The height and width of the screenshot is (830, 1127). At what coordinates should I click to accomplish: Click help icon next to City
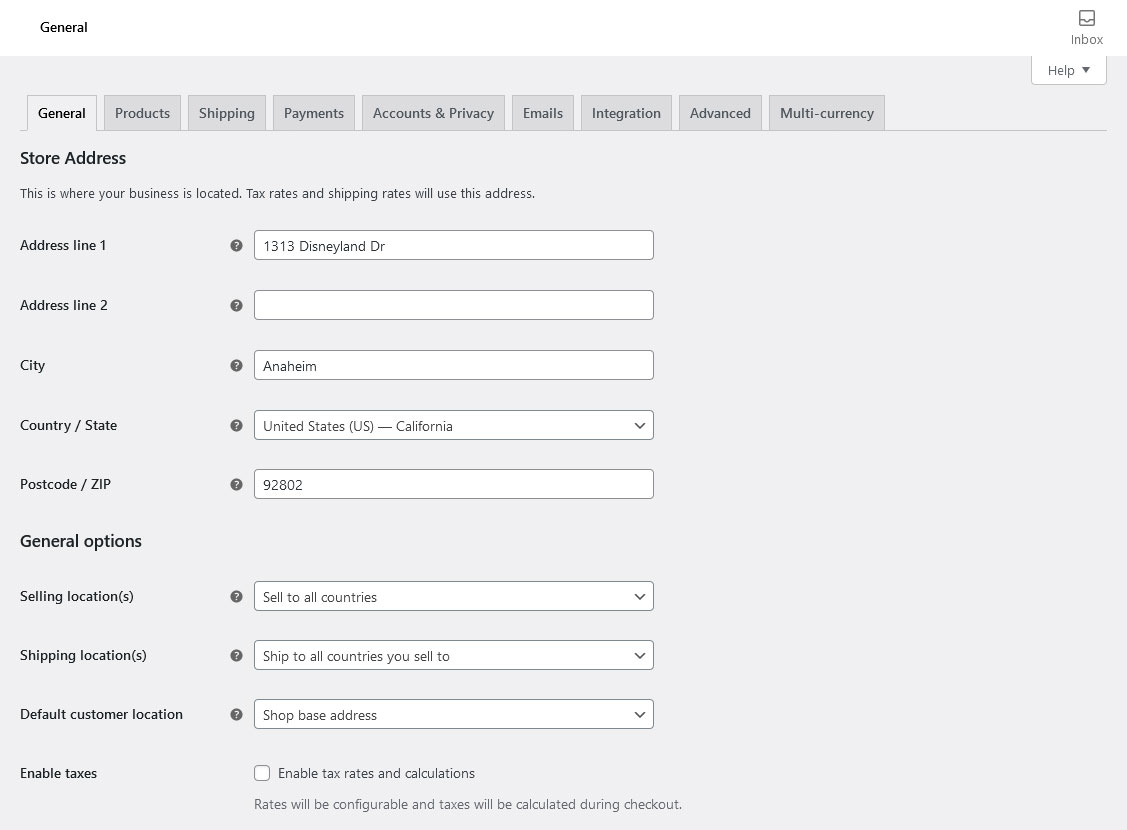(x=236, y=365)
